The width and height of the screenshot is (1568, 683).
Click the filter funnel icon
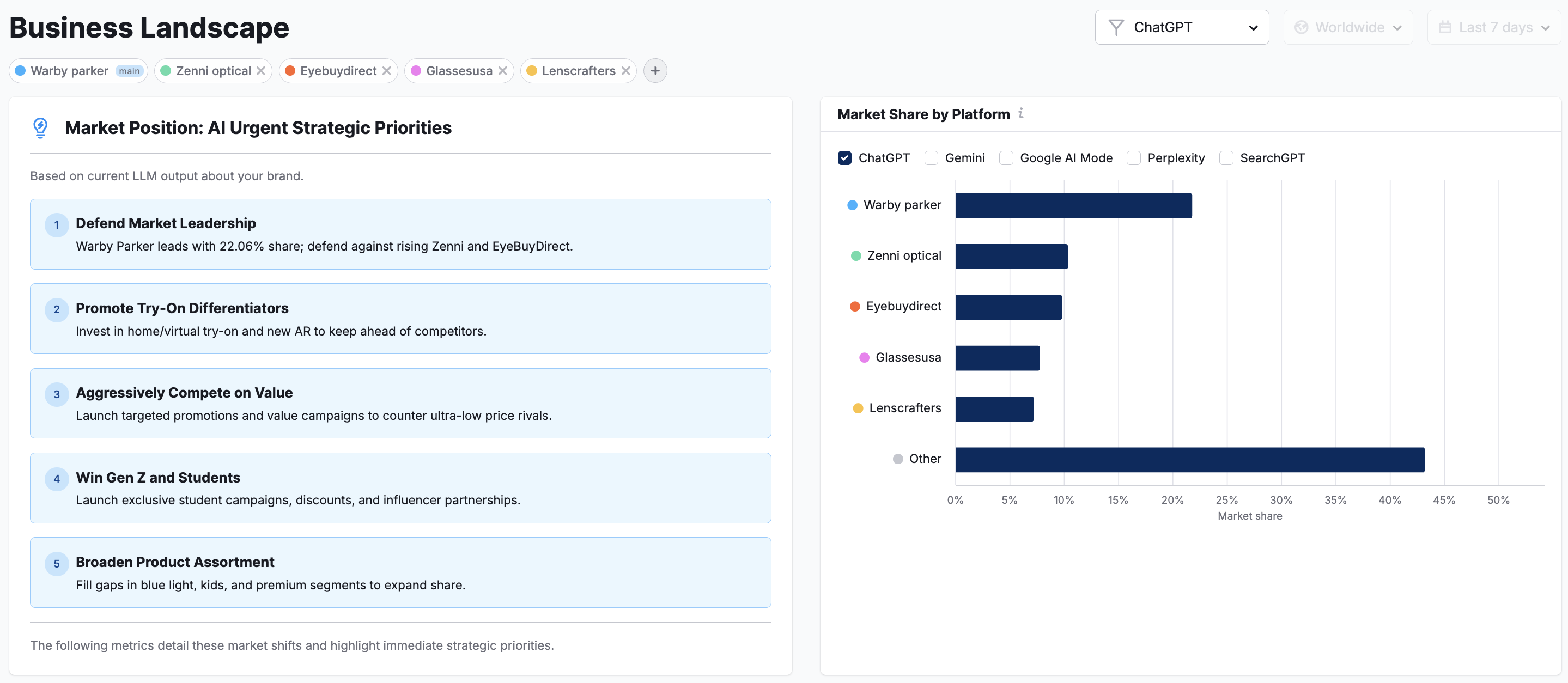1116,27
